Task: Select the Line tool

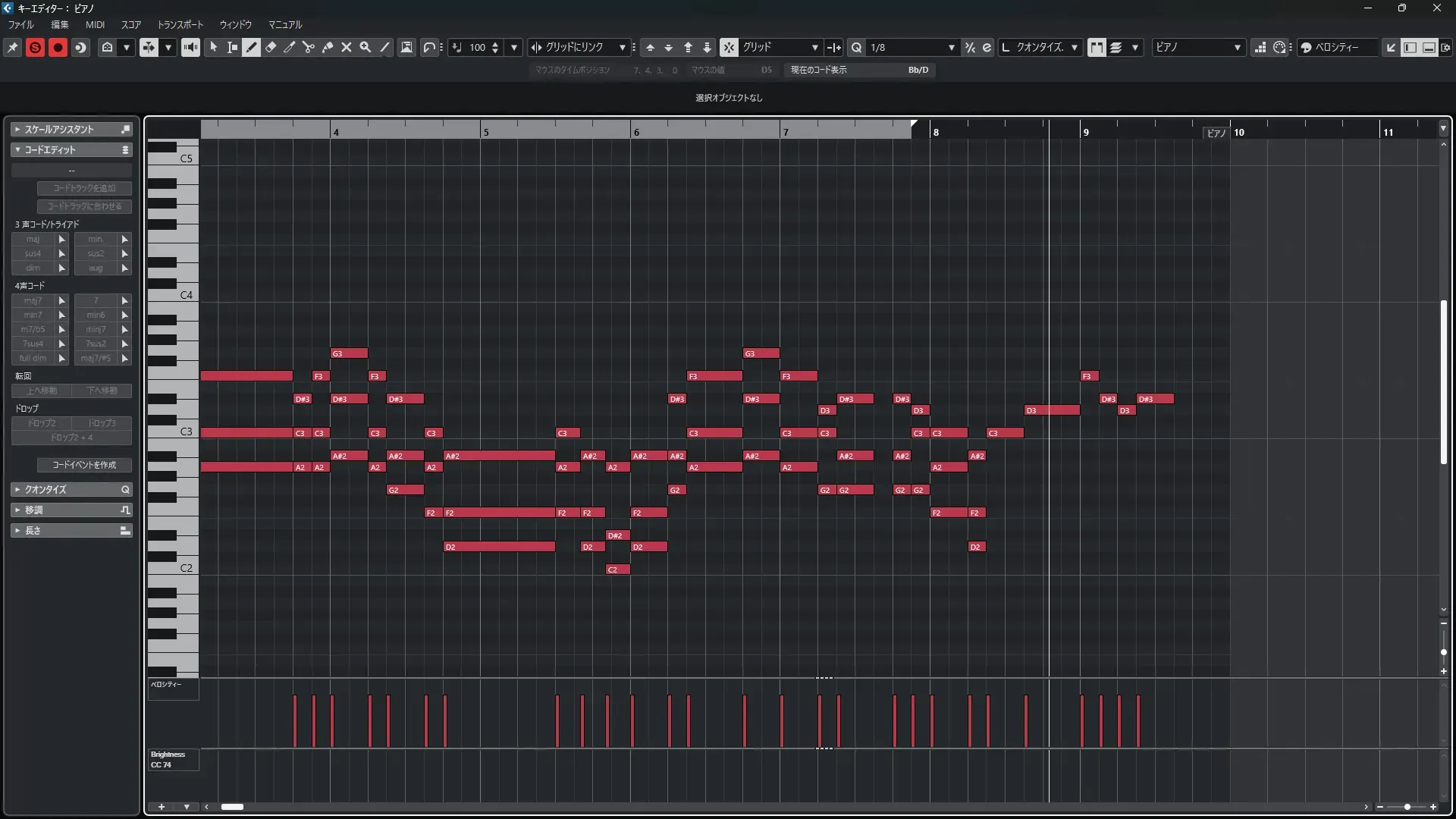Action: point(384,47)
